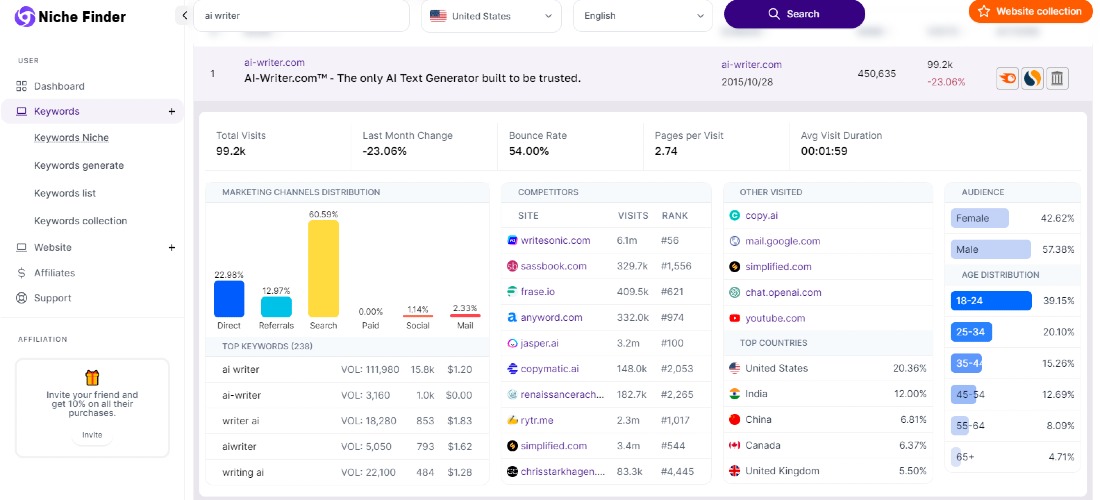Expand Keywords section with plus icon
The width and height of the screenshot is (1100, 500).
coord(172,112)
